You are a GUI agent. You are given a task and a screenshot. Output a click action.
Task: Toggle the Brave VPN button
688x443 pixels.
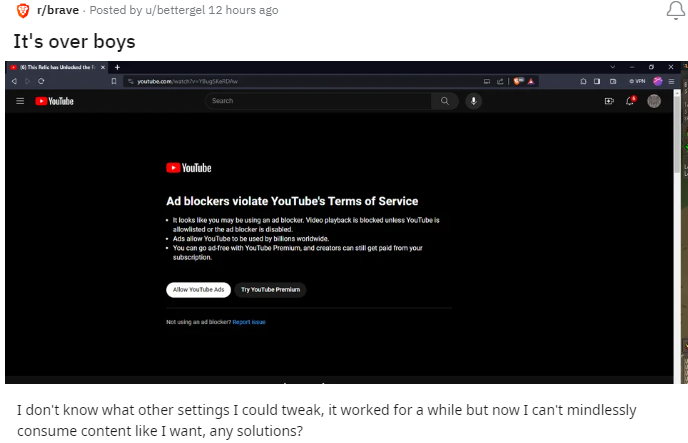click(x=636, y=80)
